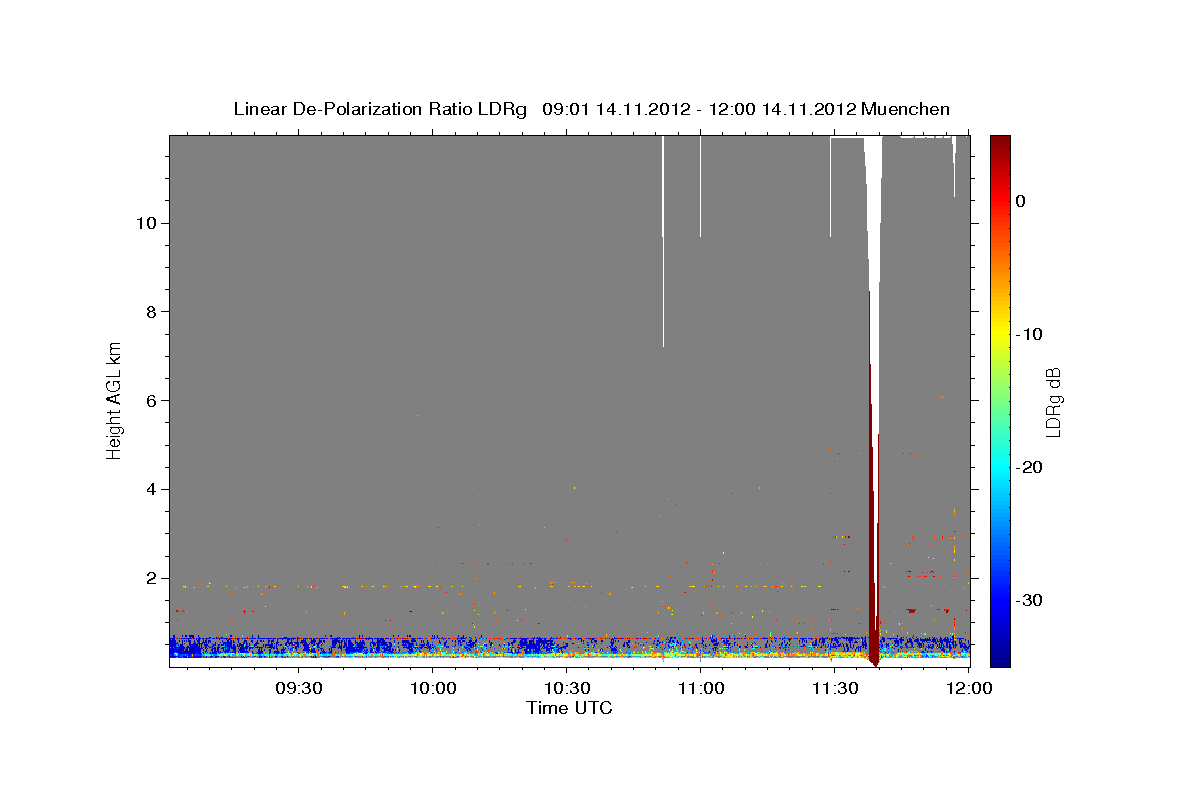Click the '12:00' time axis label
1200x800 pixels.
tap(968, 689)
